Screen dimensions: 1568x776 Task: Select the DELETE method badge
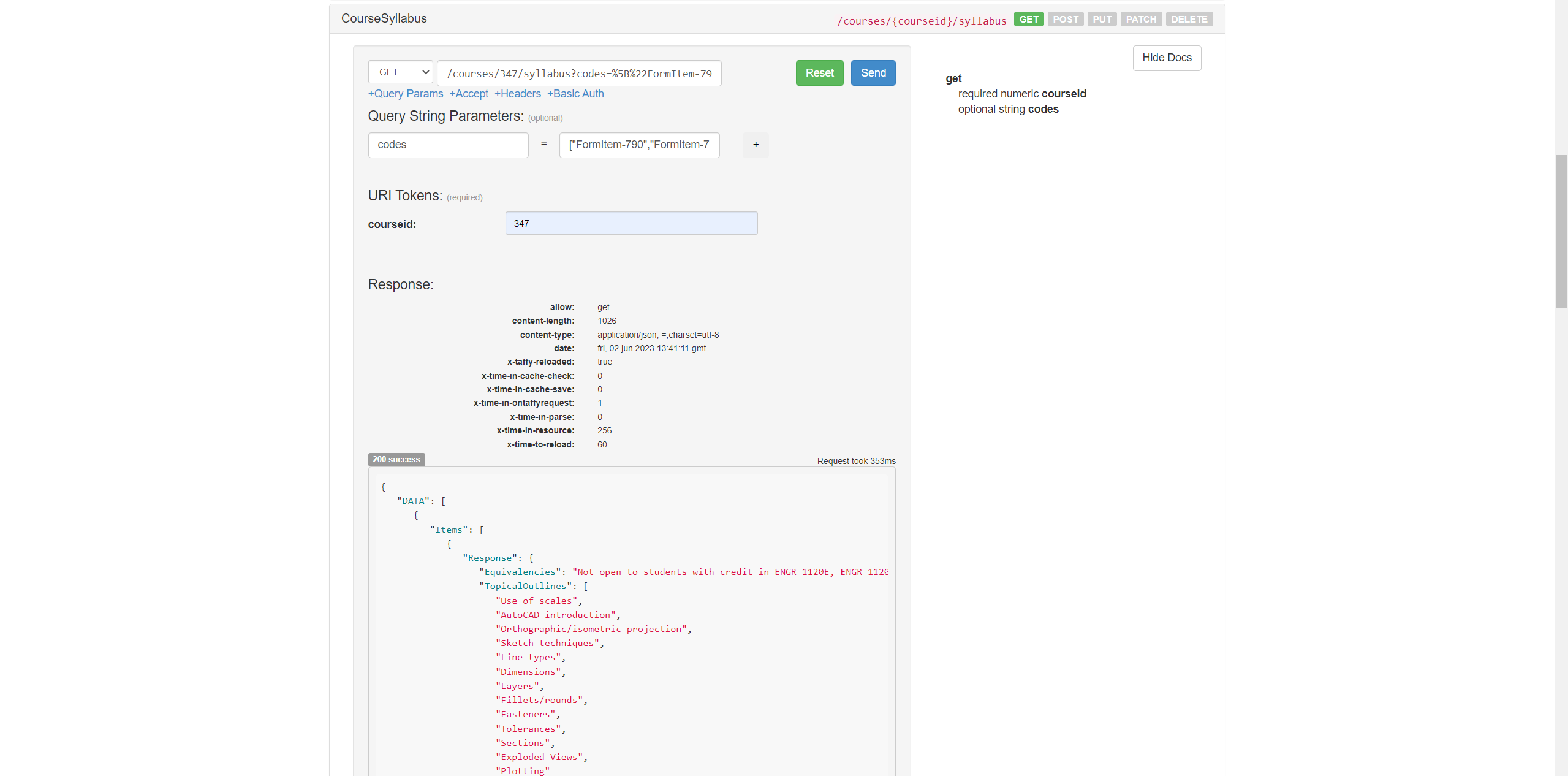pyautogui.click(x=1189, y=20)
